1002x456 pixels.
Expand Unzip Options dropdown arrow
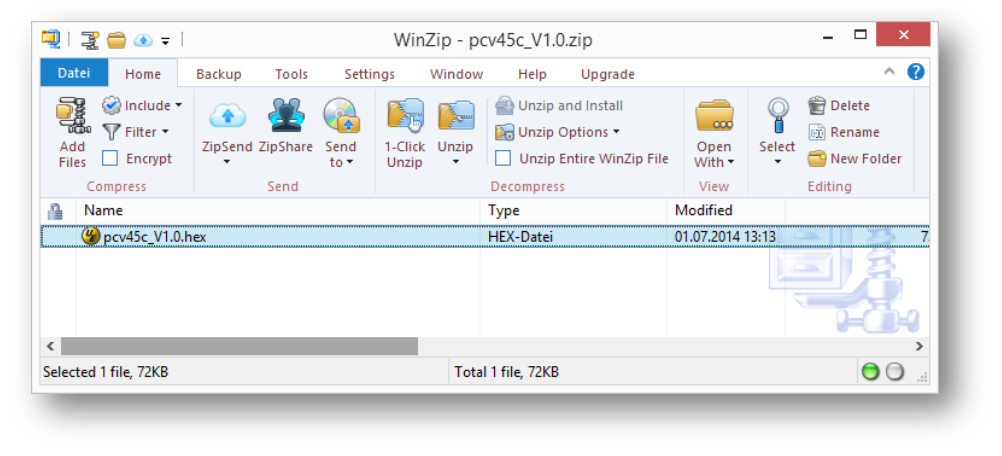coord(616,132)
